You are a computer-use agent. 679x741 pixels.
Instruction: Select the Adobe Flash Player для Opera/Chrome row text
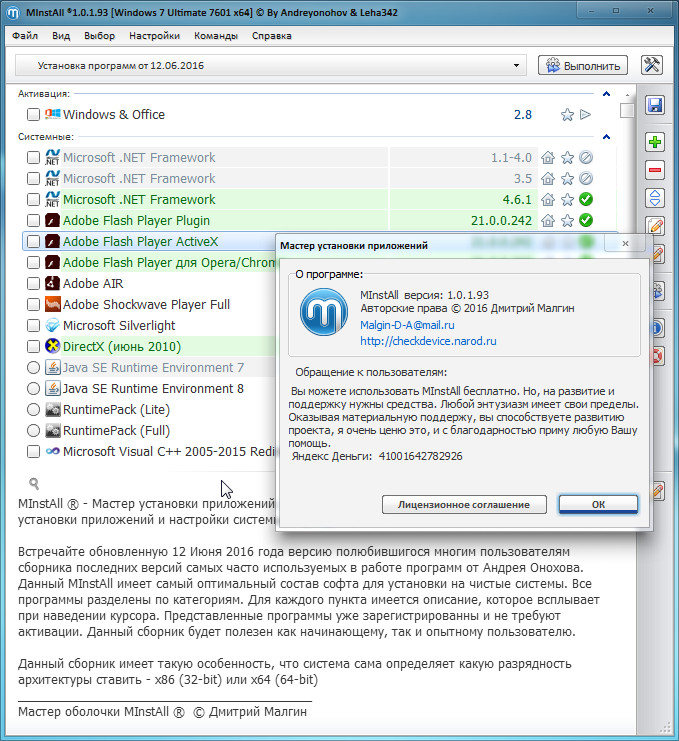pos(169,262)
